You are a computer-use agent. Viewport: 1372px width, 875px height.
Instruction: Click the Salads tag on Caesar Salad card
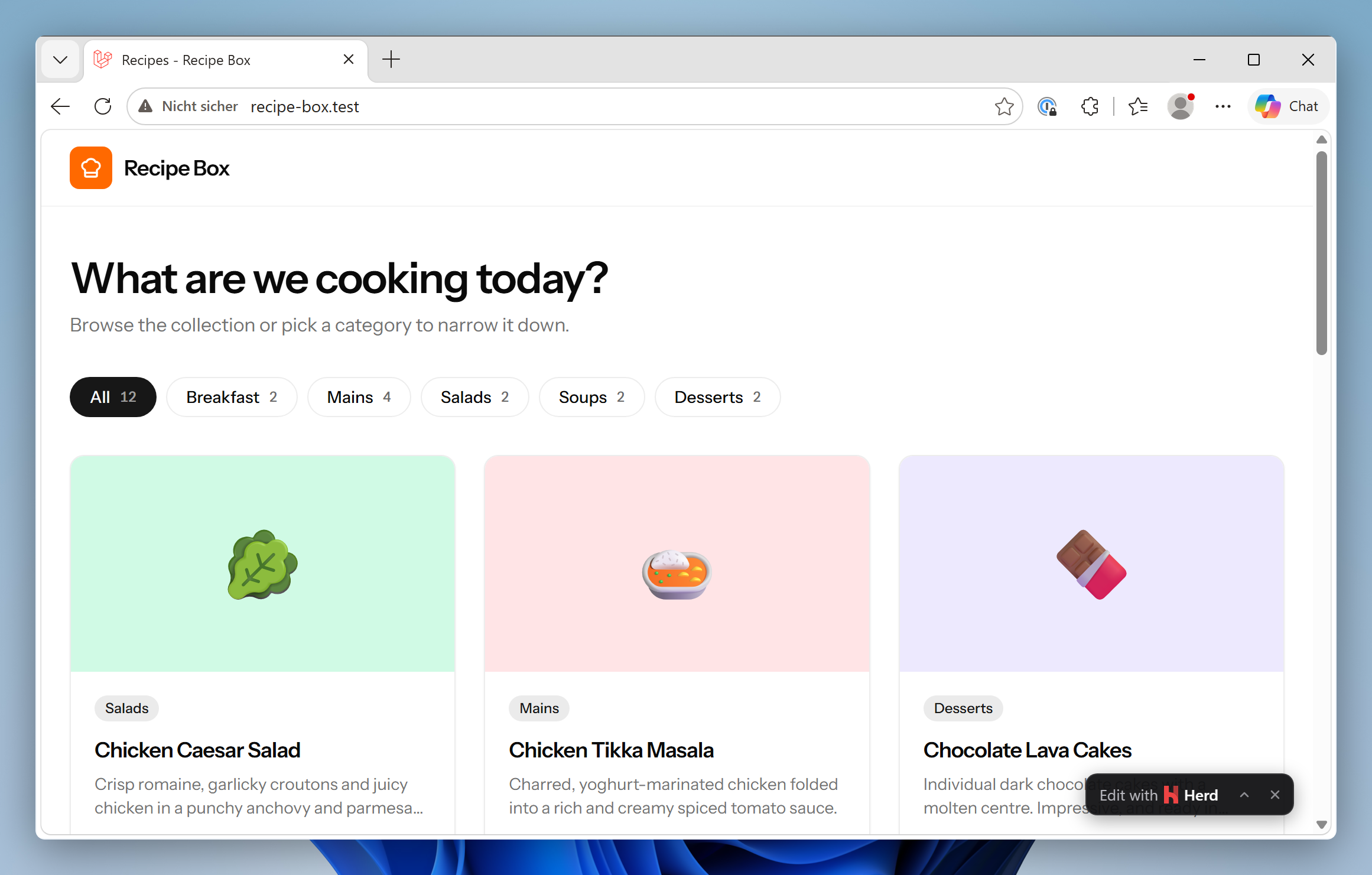pos(126,708)
